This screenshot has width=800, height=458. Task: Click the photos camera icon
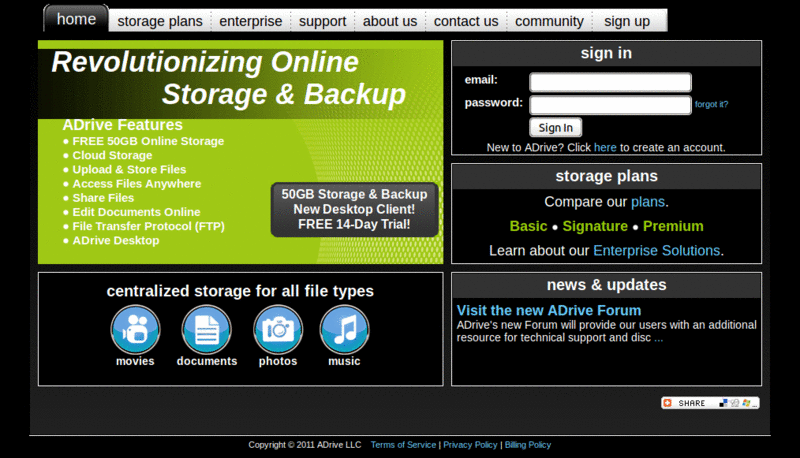click(x=278, y=329)
